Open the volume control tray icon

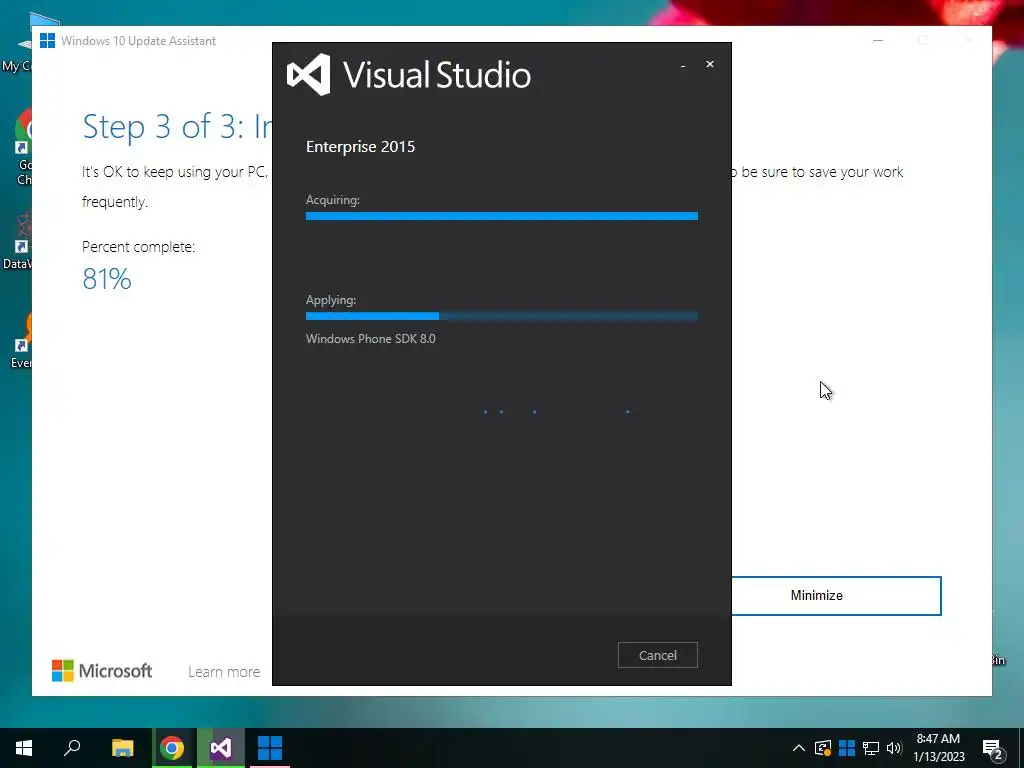pos(894,748)
